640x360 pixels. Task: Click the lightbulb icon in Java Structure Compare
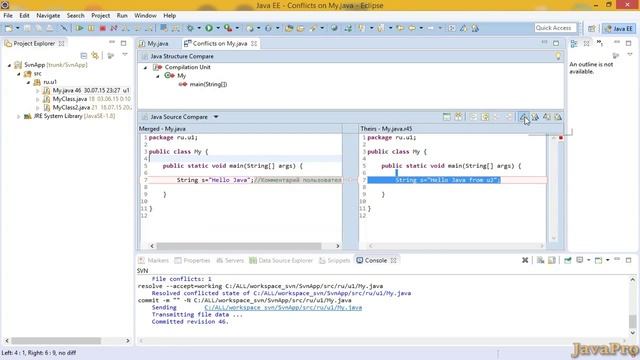tap(558, 56)
